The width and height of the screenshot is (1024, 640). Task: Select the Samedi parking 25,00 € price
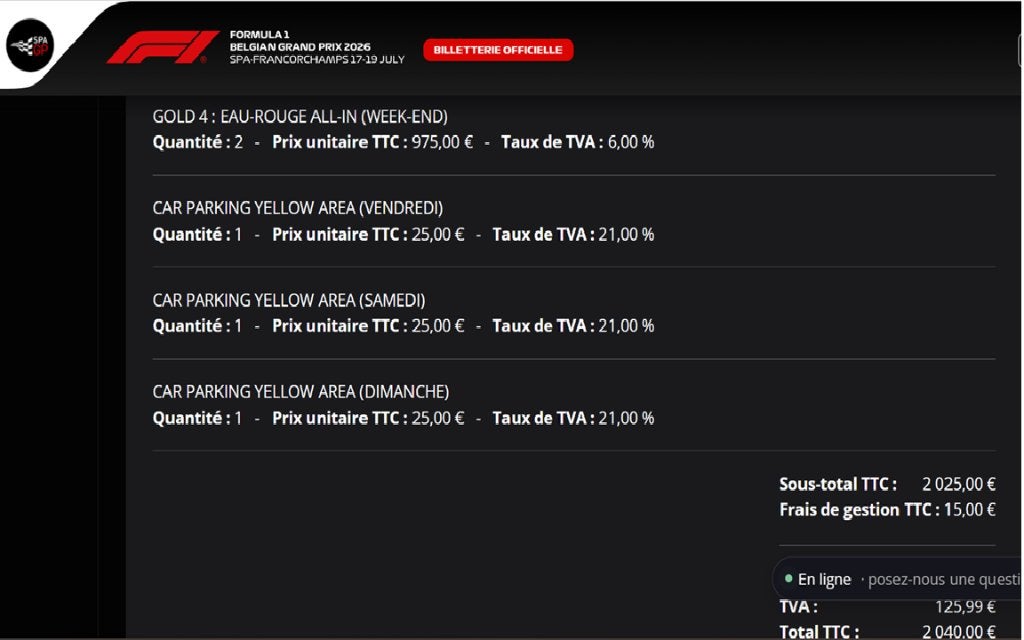[x=438, y=326]
